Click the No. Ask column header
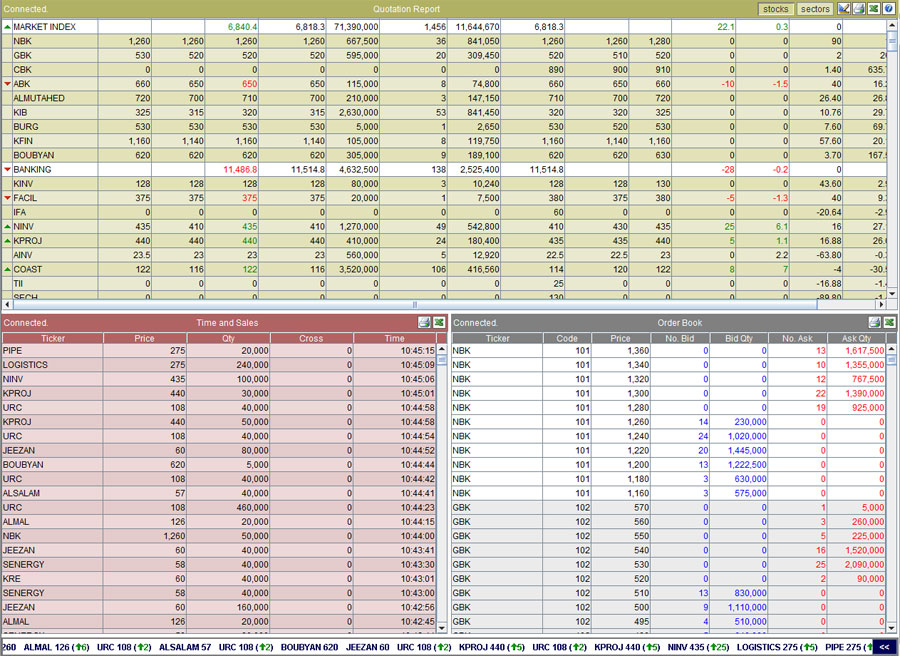This screenshot has width=900, height=656. [798, 338]
